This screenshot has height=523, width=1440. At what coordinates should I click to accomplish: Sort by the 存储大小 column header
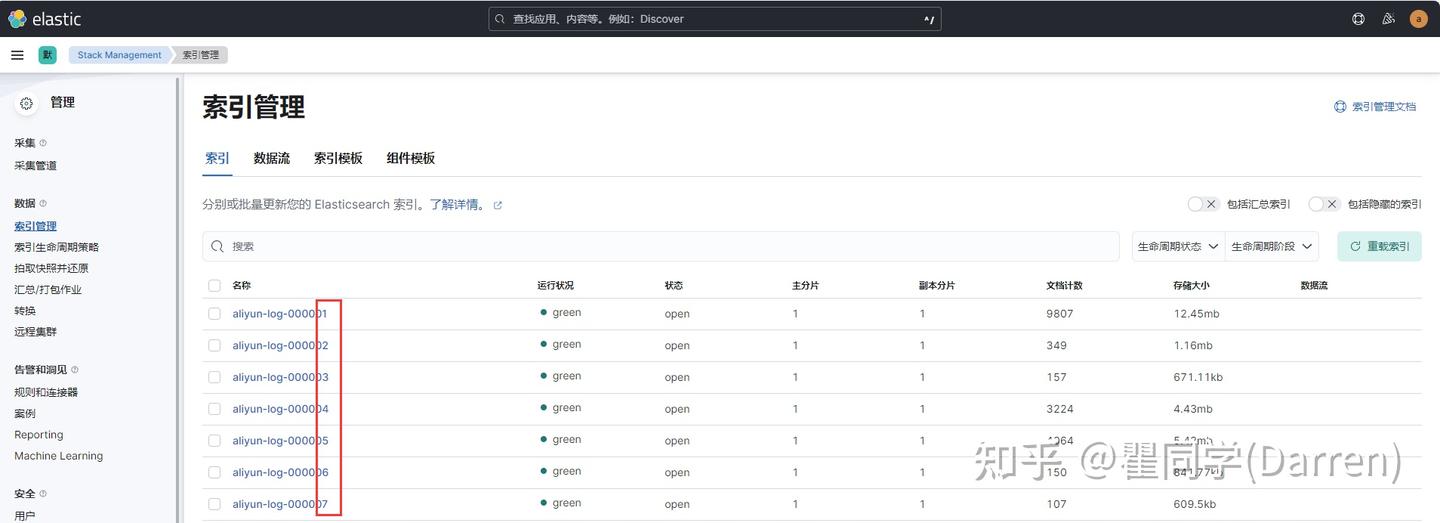(x=1191, y=286)
